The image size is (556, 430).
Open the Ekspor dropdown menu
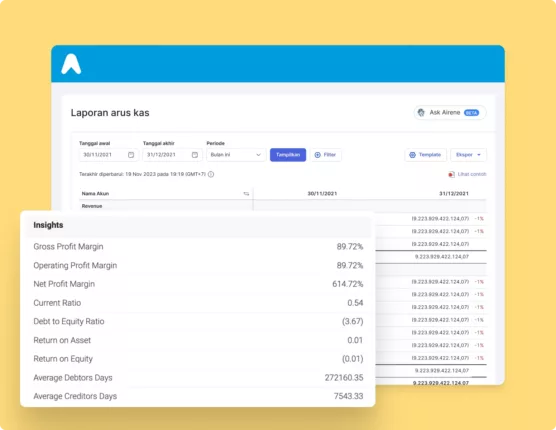(x=468, y=155)
